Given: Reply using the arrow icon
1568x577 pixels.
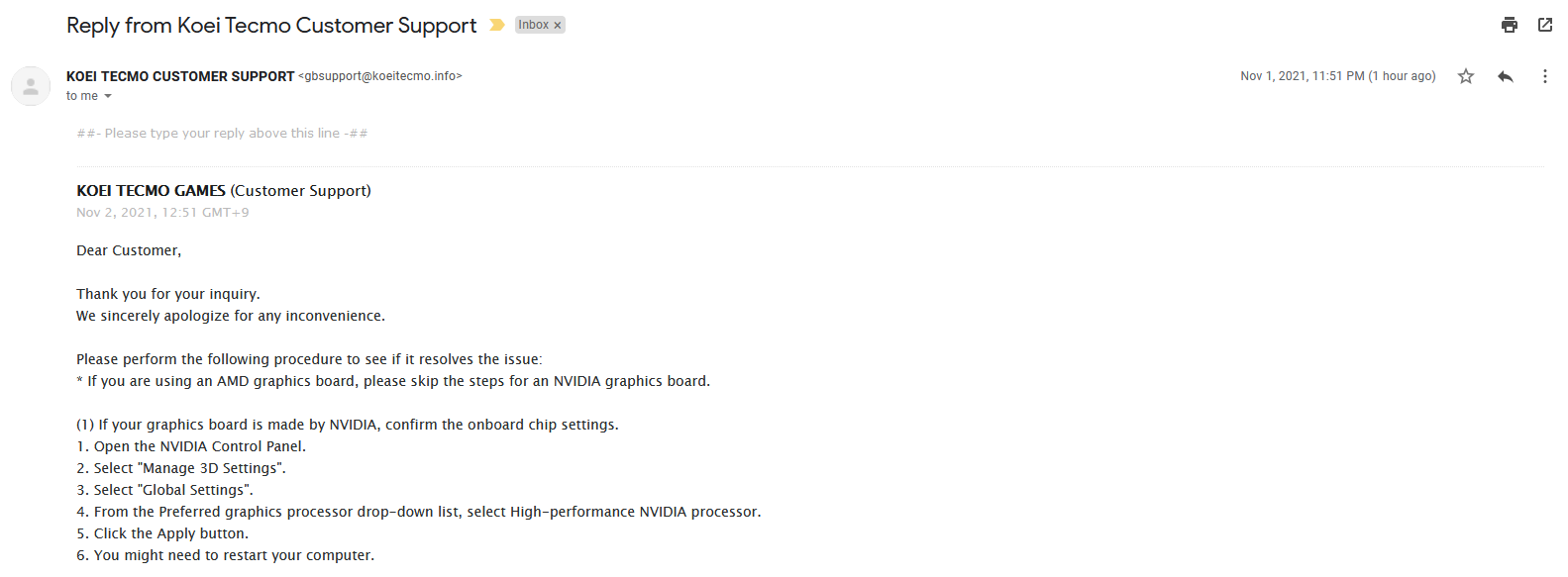Looking at the screenshot, I should point(1506,76).
